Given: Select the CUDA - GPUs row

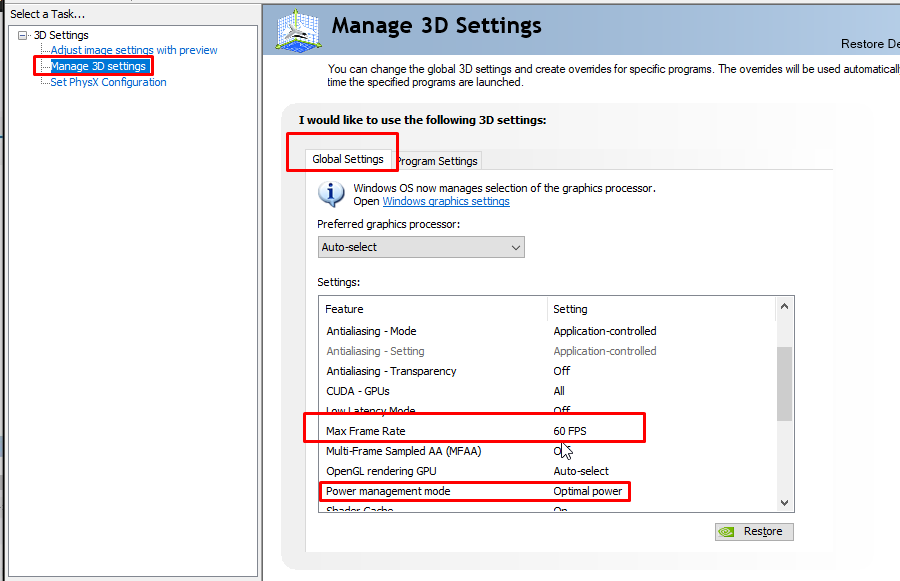Looking at the screenshot, I should coord(547,391).
